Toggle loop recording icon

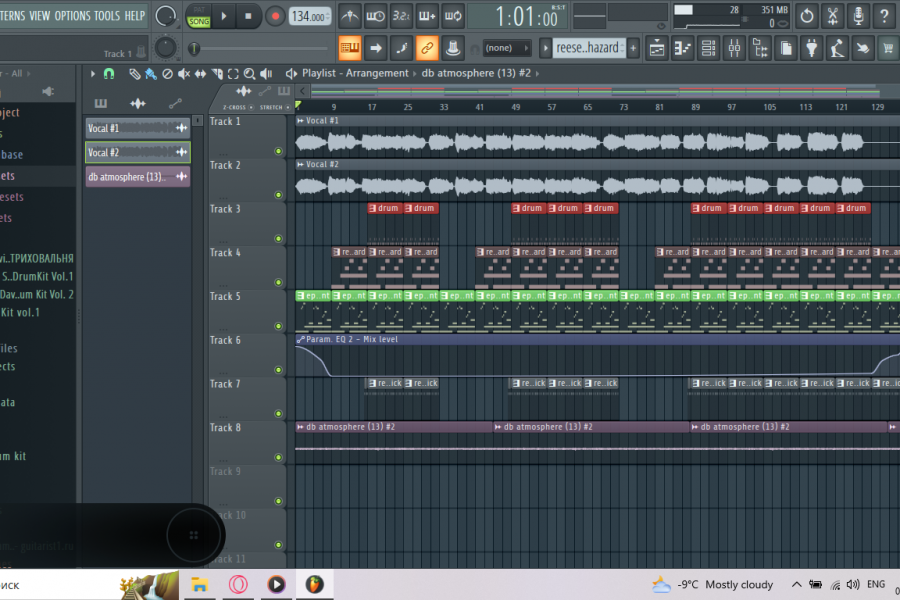(x=453, y=16)
